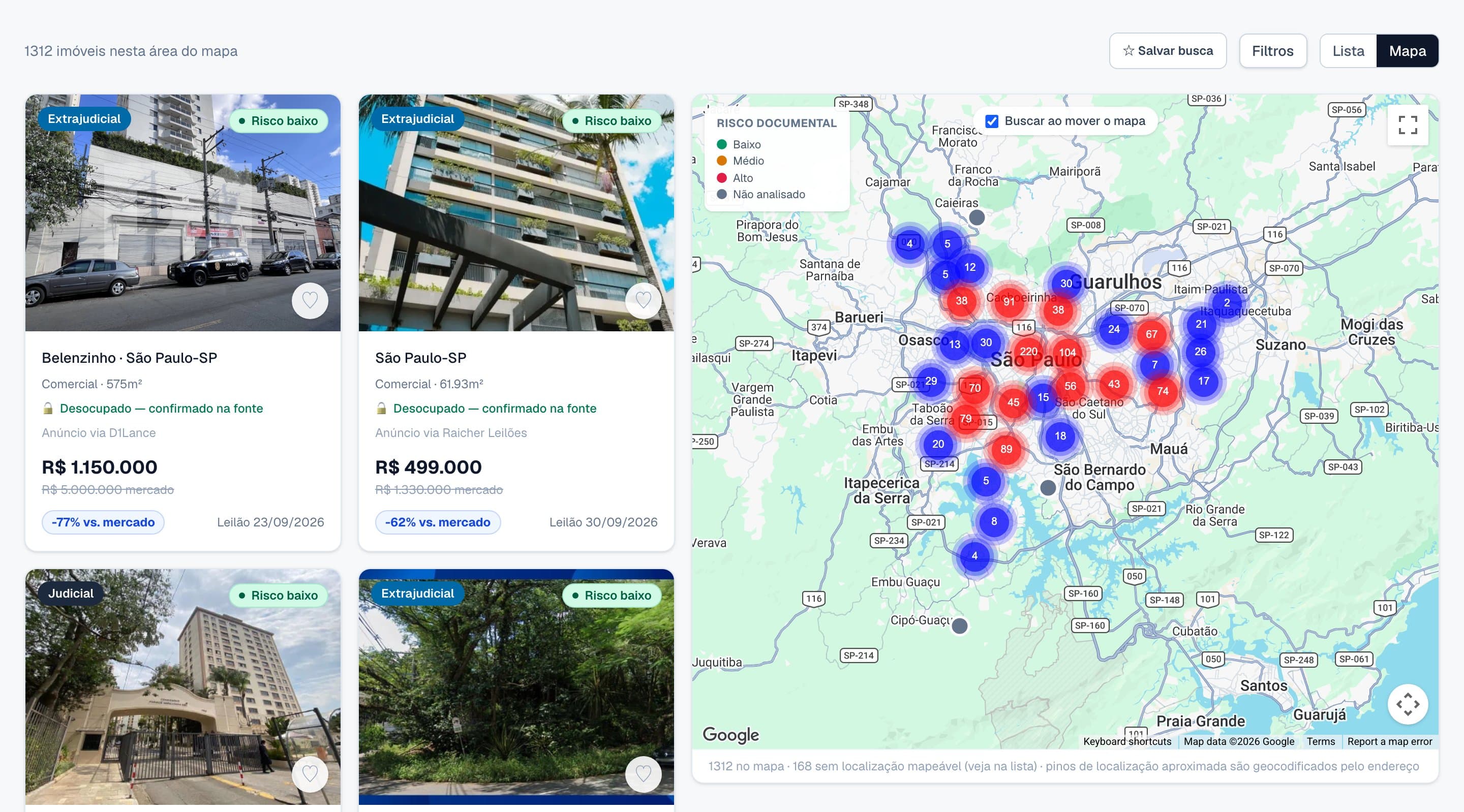1464x812 pixels.
Task: Favorite the Belenzinho listing with heart icon
Action: click(x=310, y=300)
